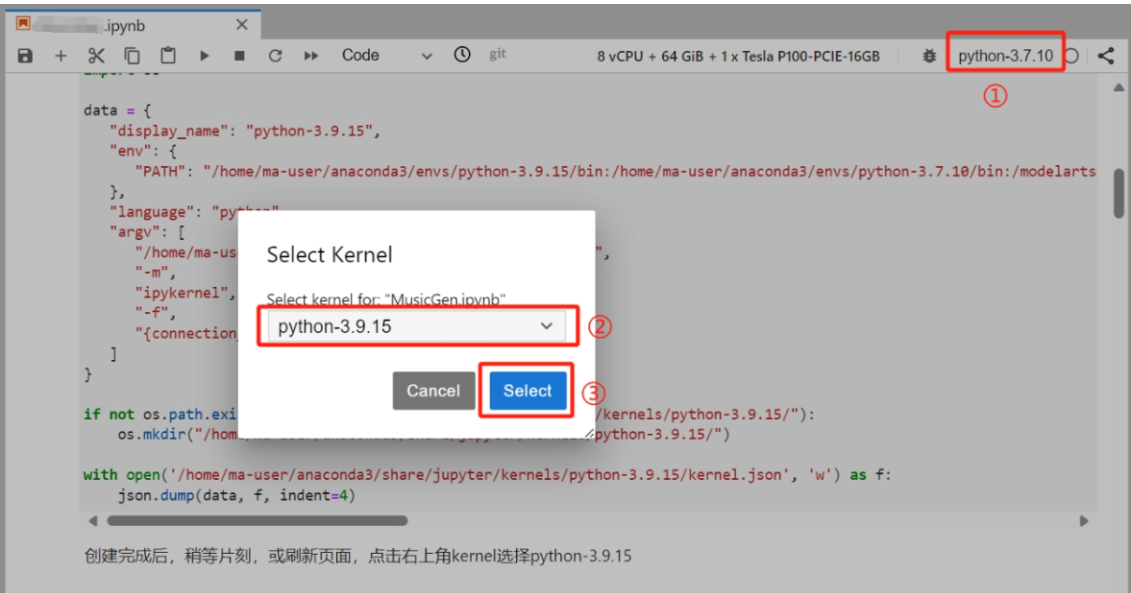1131x593 pixels.
Task: Expand the python-3.9.15 kernel dropdown
Action: (416, 327)
